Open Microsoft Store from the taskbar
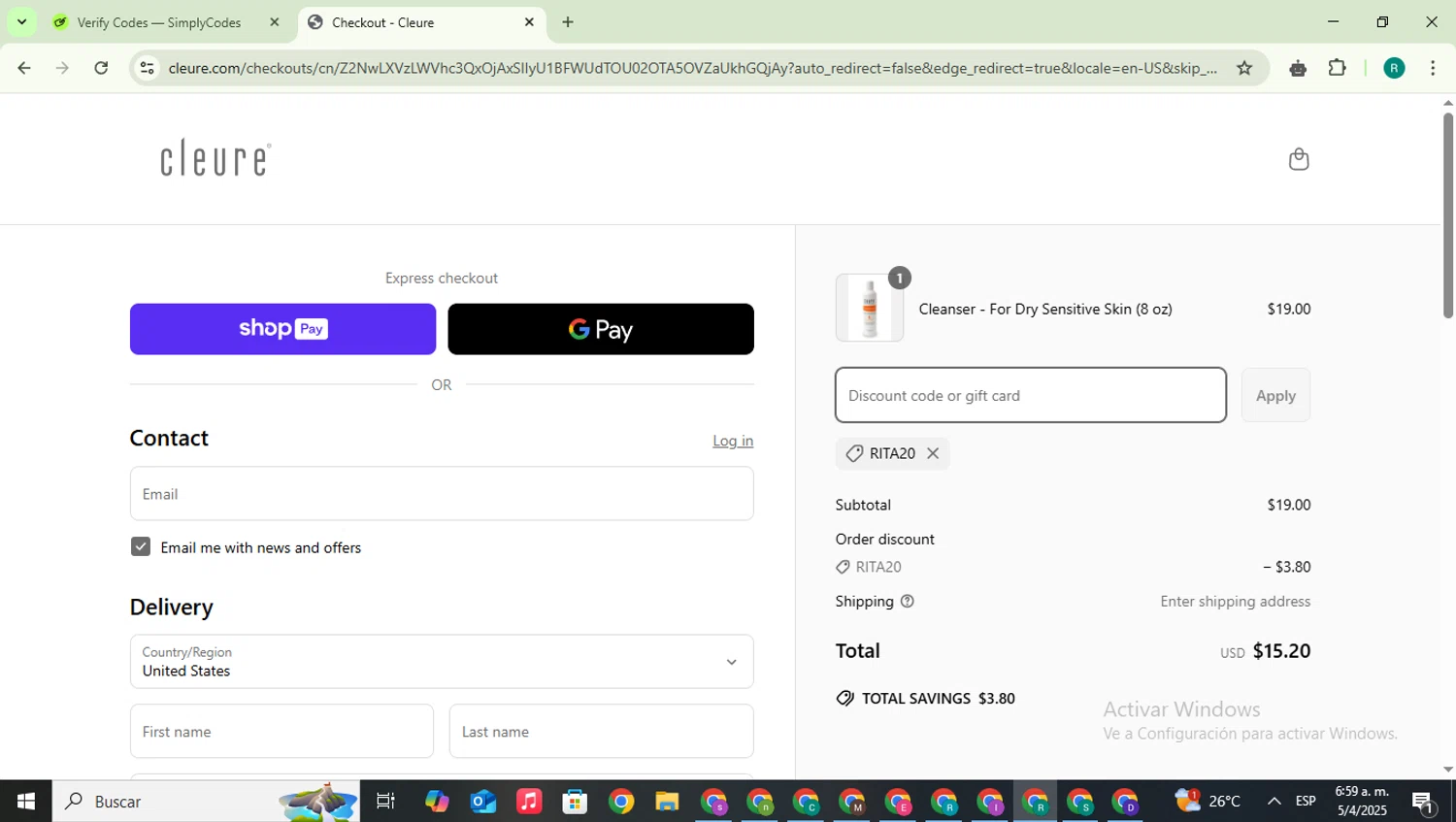The image size is (1456, 822). point(575,802)
